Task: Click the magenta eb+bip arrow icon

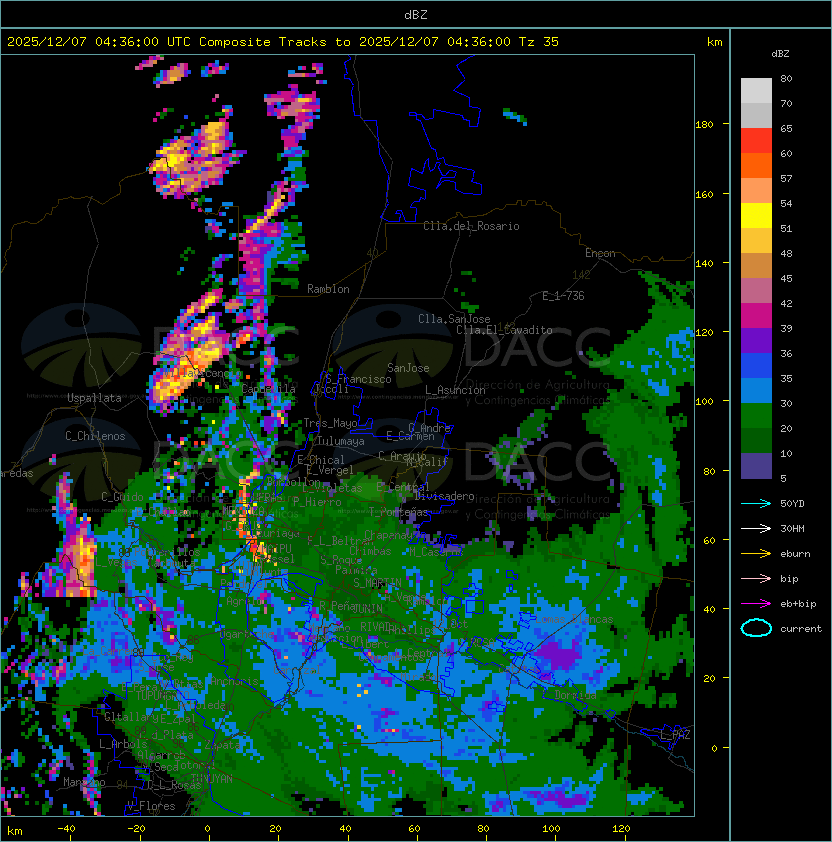Action: click(x=756, y=604)
